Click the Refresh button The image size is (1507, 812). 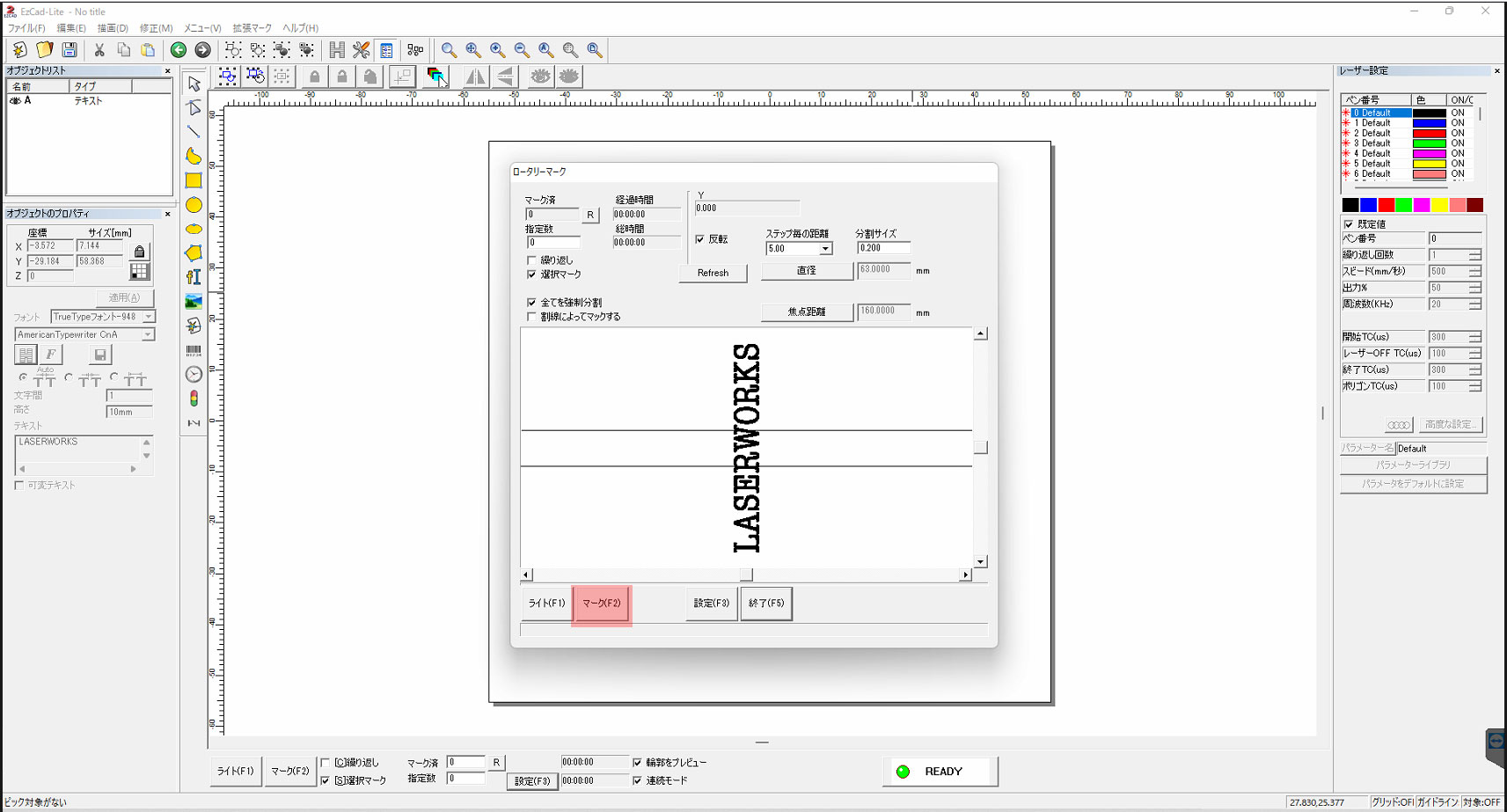pyautogui.click(x=713, y=273)
